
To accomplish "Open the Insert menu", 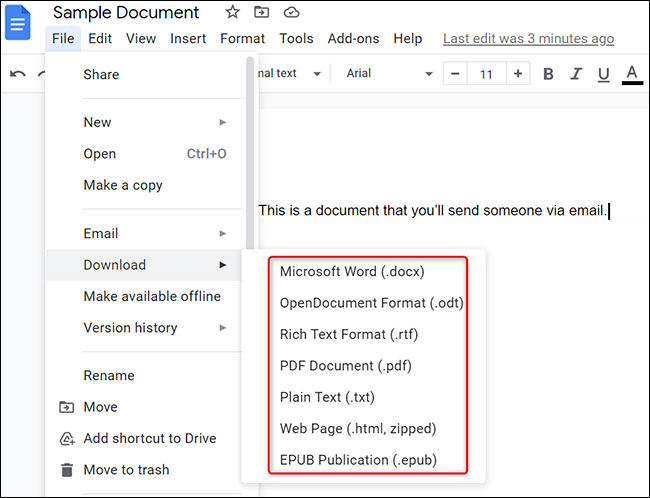I will pos(188,39).
